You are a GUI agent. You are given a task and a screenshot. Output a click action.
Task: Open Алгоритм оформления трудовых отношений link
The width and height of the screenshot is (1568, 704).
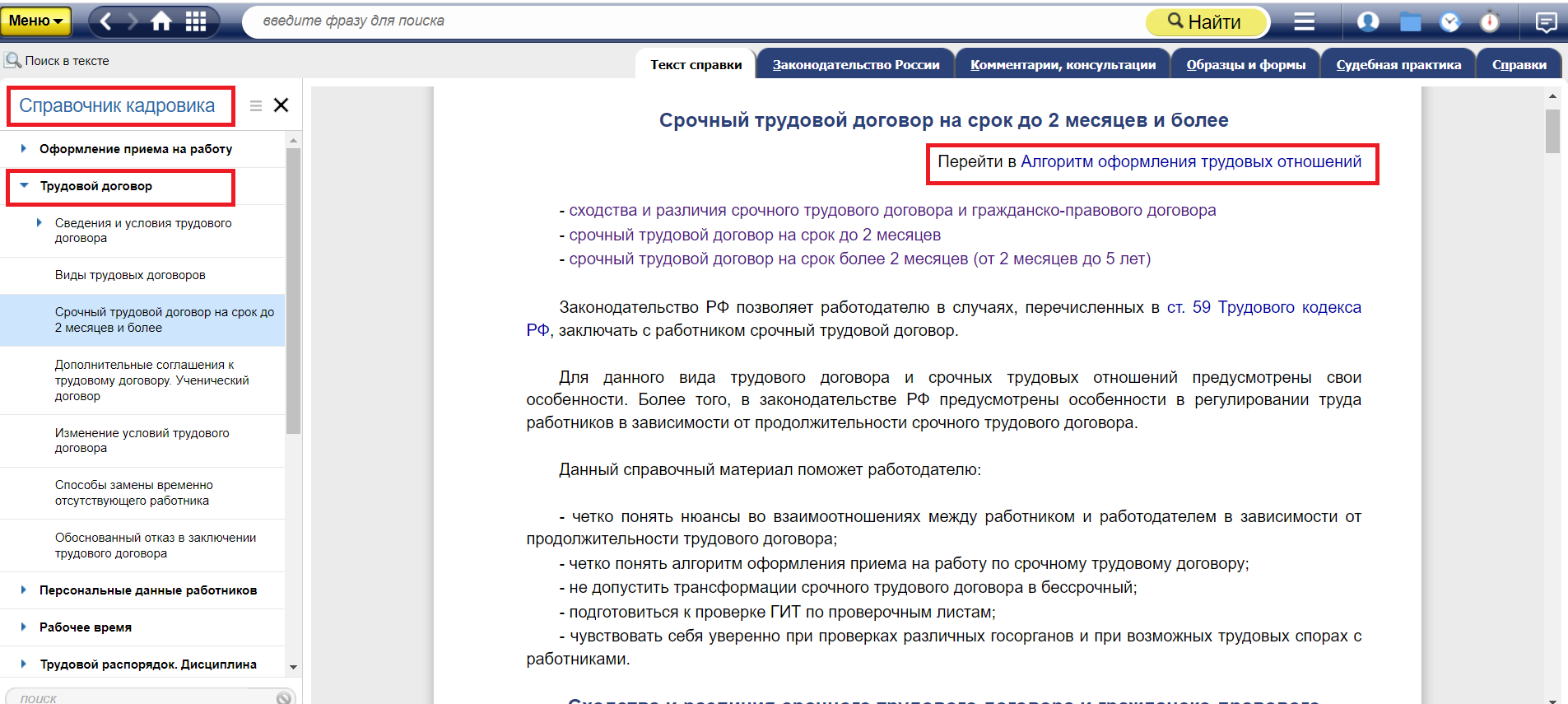pos(1191,161)
